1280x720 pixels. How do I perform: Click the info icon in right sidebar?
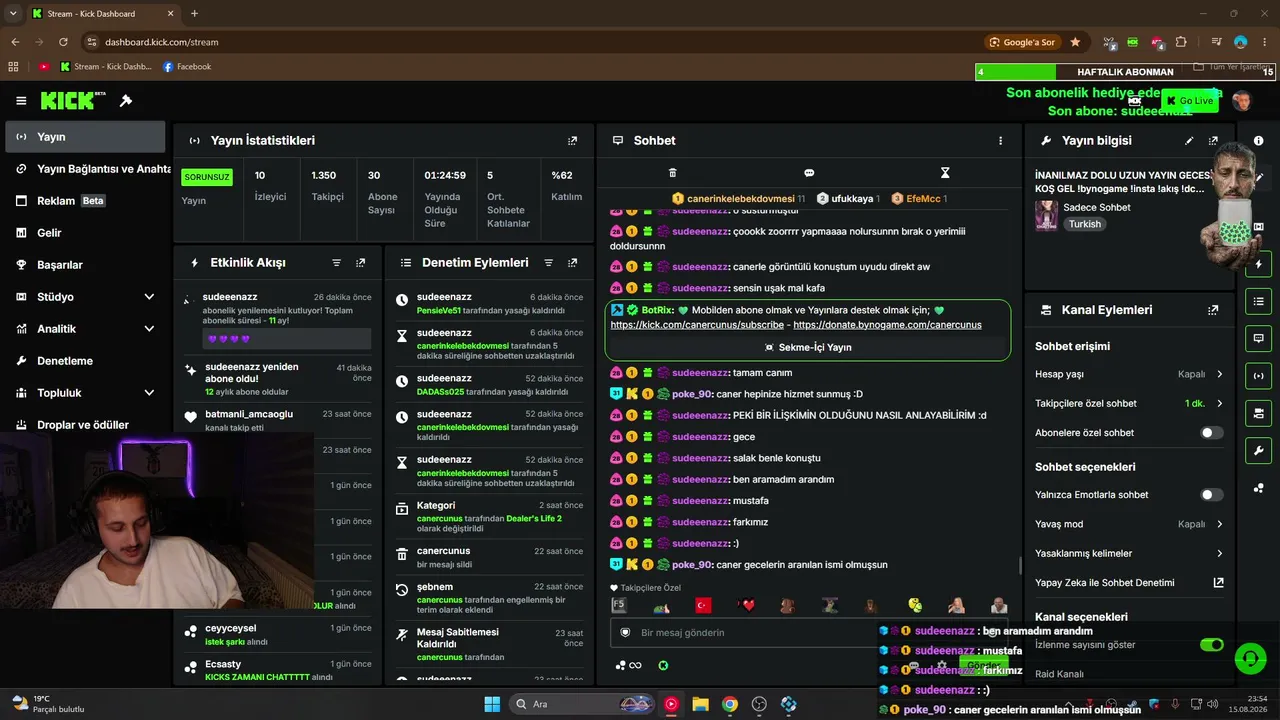click(1259, 141)
